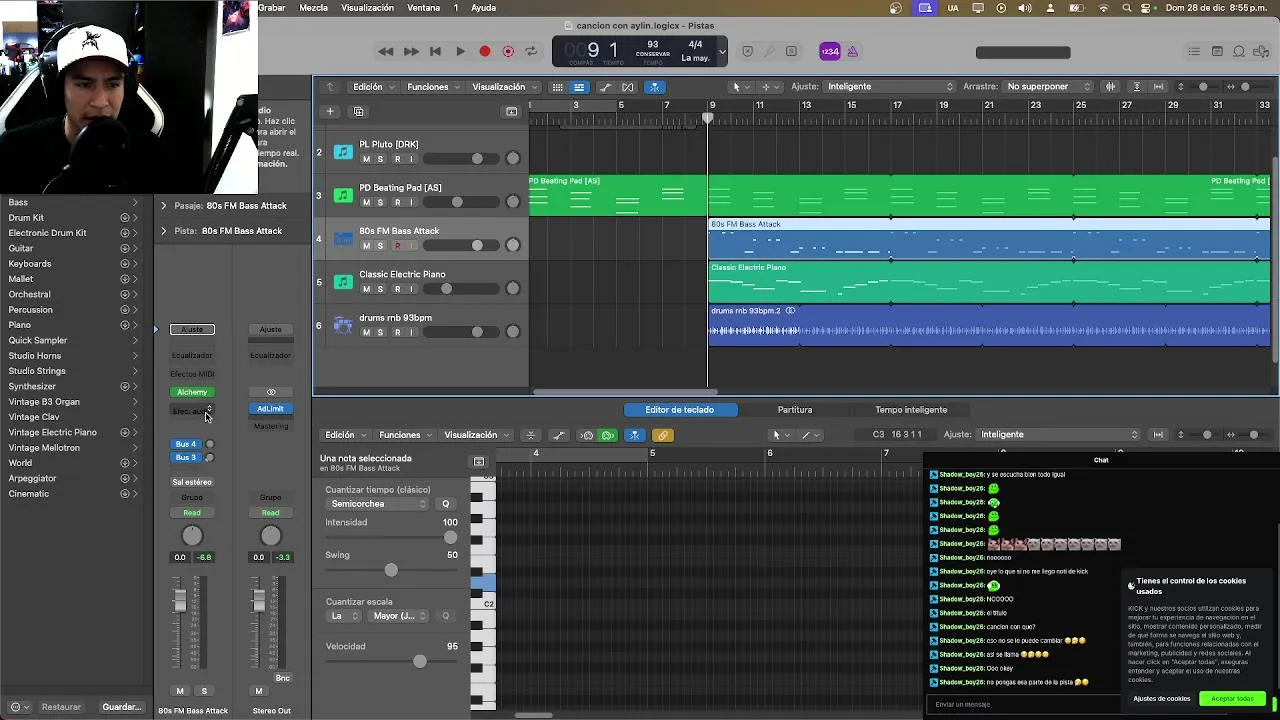Expand the Pasaje 80s FM Bass Attack inspector section
Viewport: 1280px width, 720px height.
click(x=164, y=206)
